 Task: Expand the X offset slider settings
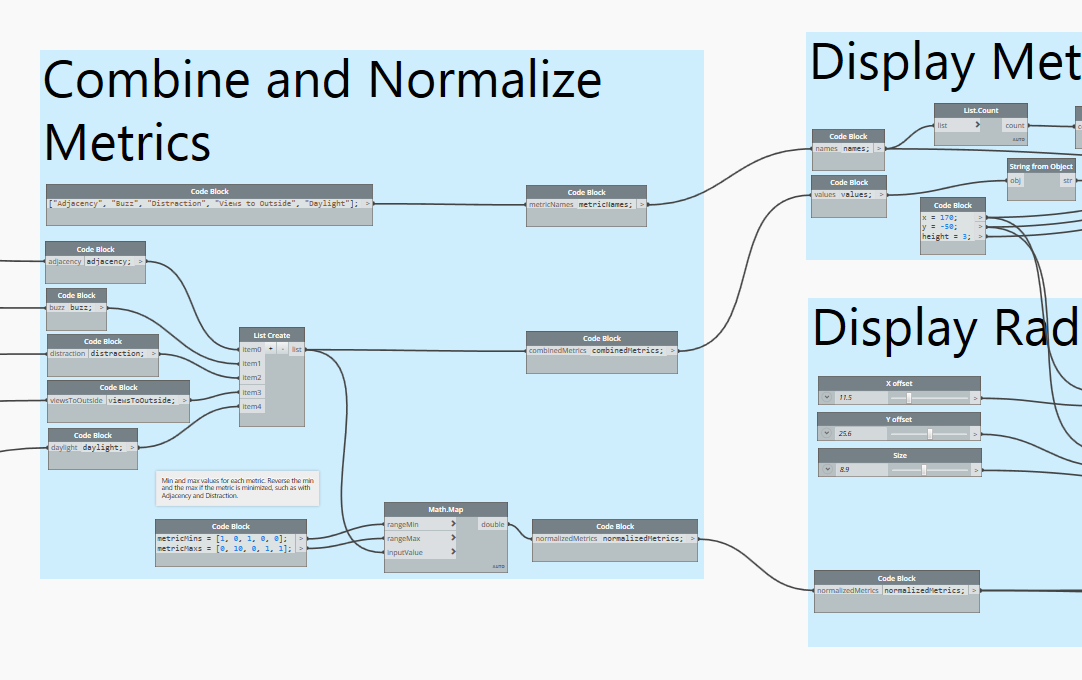[827, 397]
